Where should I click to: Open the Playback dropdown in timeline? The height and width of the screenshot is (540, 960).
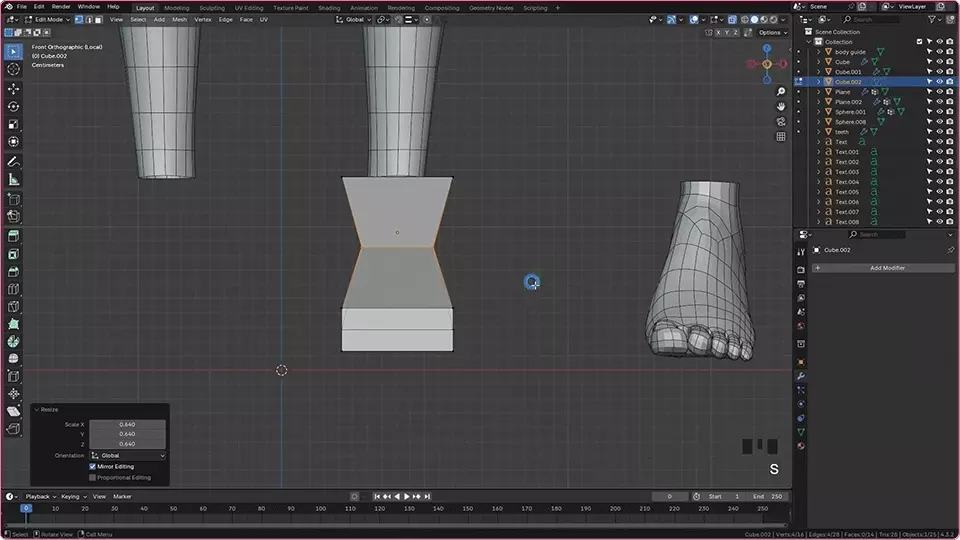41,497
